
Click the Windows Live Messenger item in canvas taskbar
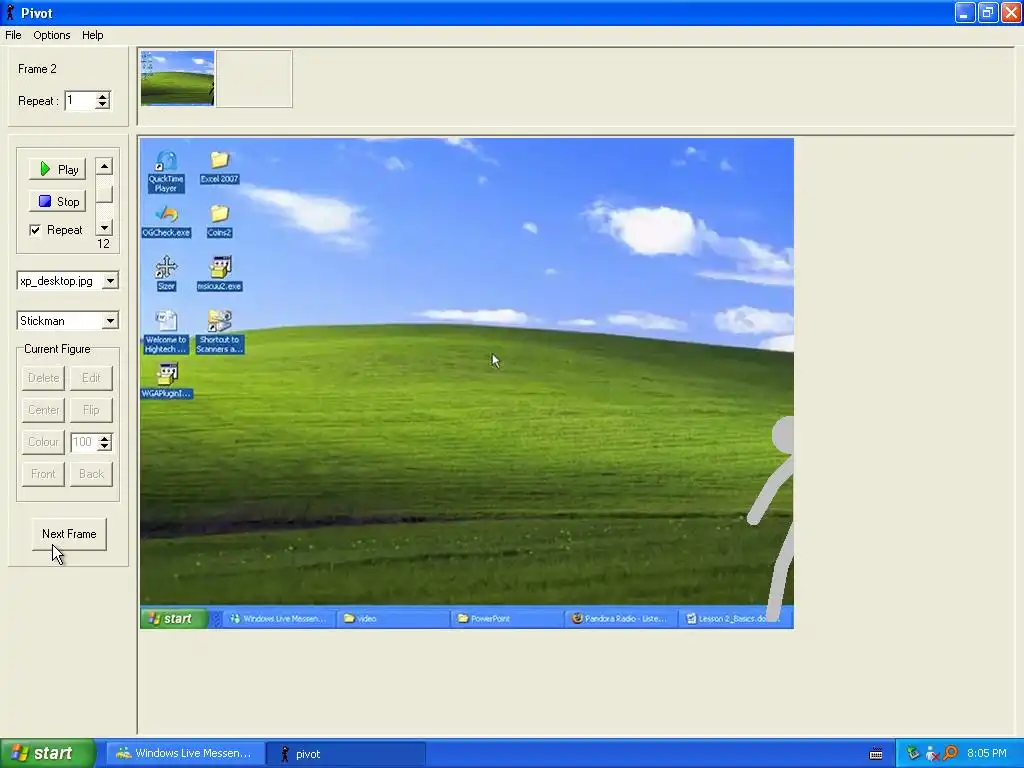(278, 618)
